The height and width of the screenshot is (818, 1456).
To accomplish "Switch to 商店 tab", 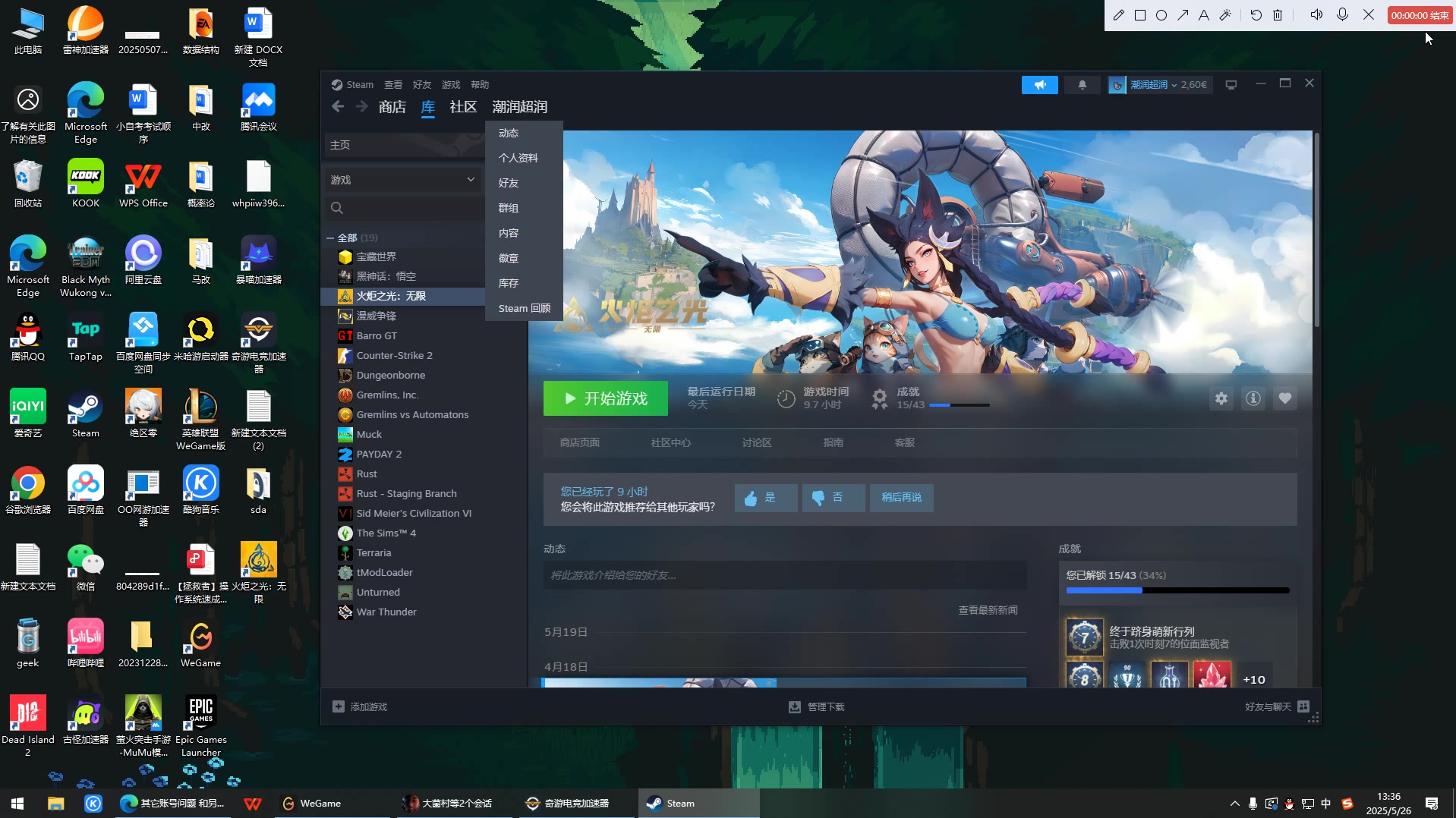I will [392, 107].
